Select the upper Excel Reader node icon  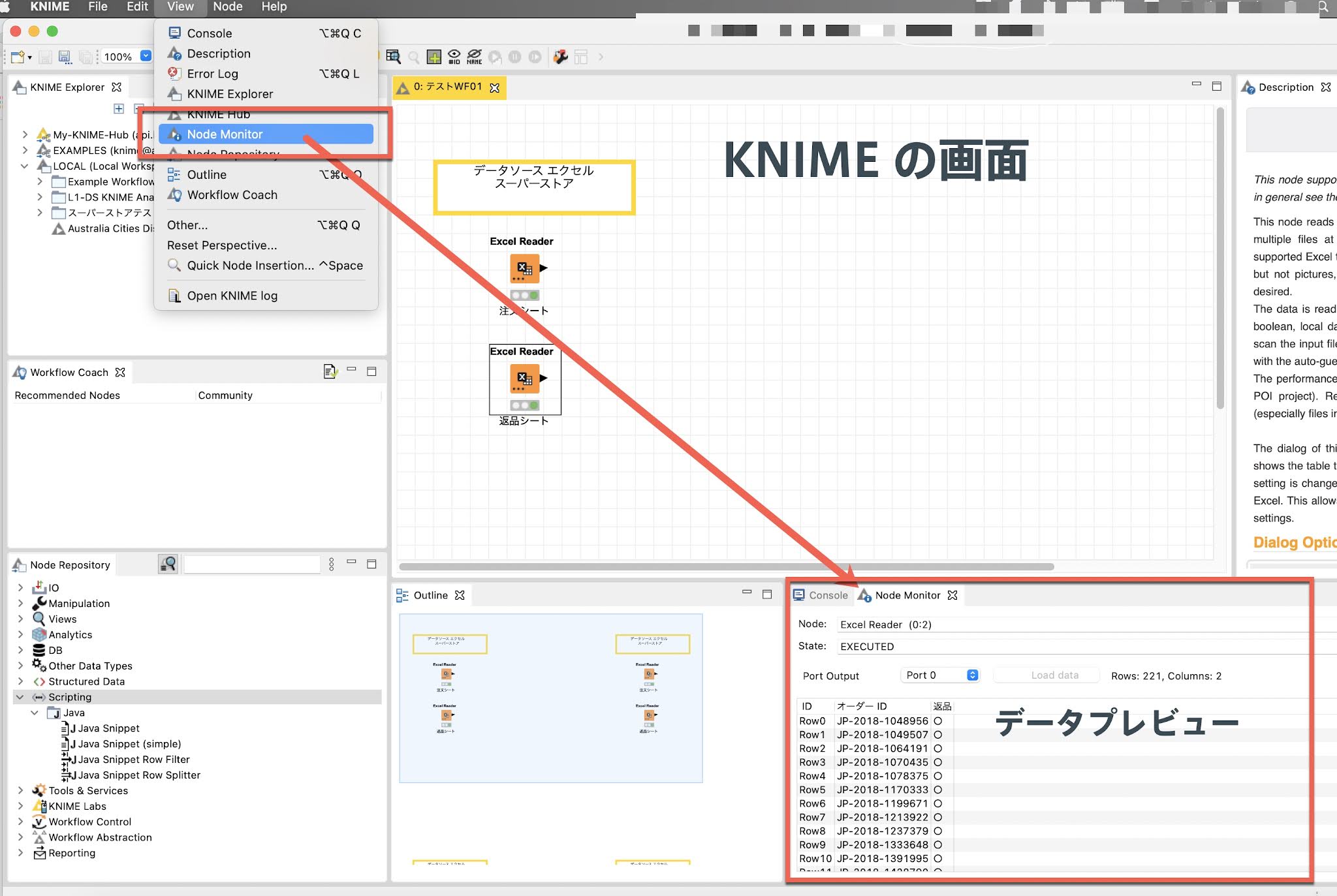click(524, 268)
